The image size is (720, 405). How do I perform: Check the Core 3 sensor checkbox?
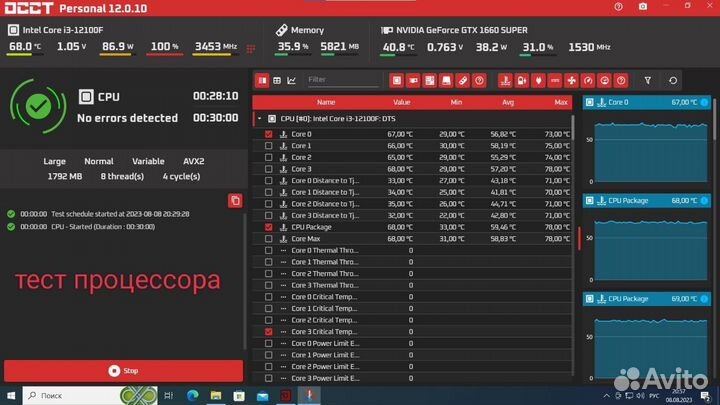[x=269, y=169]
